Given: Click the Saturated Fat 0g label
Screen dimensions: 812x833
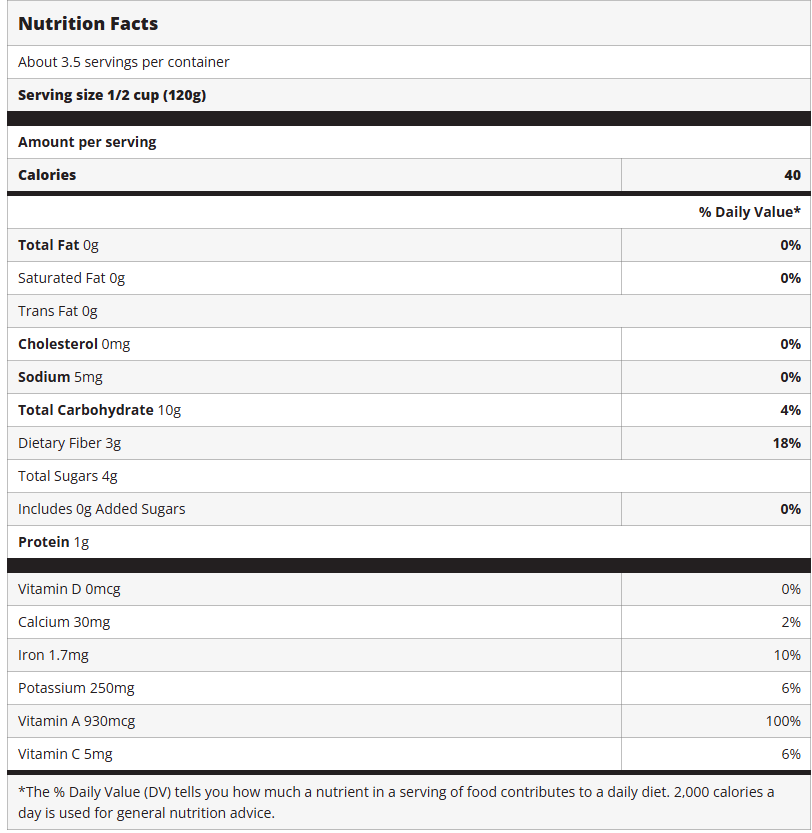Looking at the screenshot, I should (71, 278).
